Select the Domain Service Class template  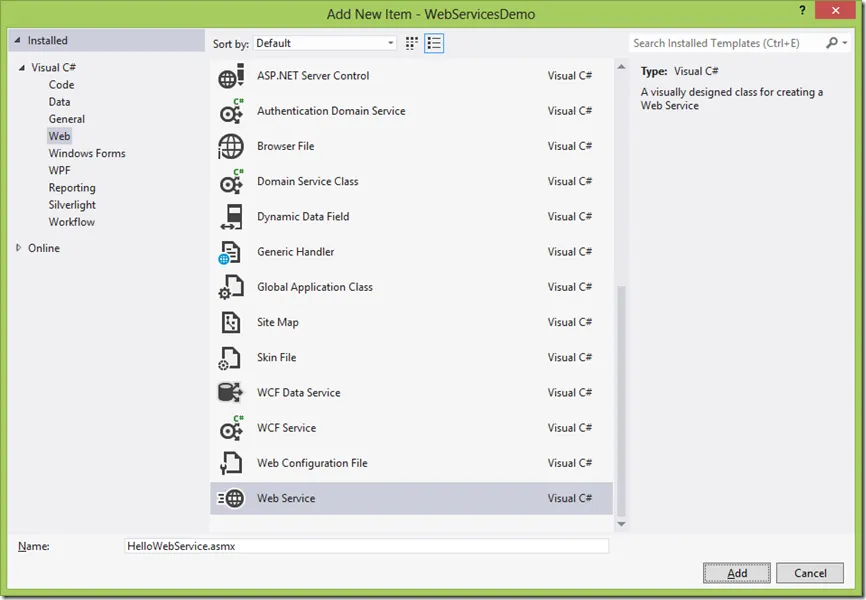point(411,182)
